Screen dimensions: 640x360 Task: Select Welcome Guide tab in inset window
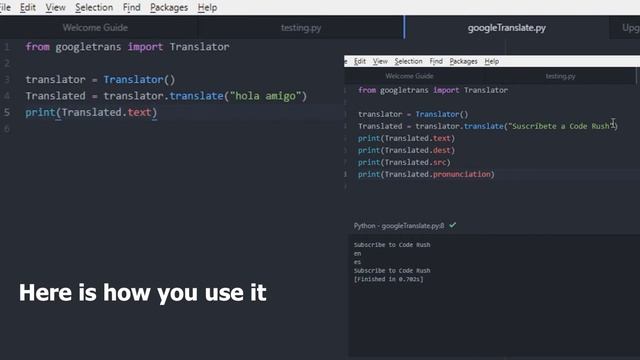point(409,76)
